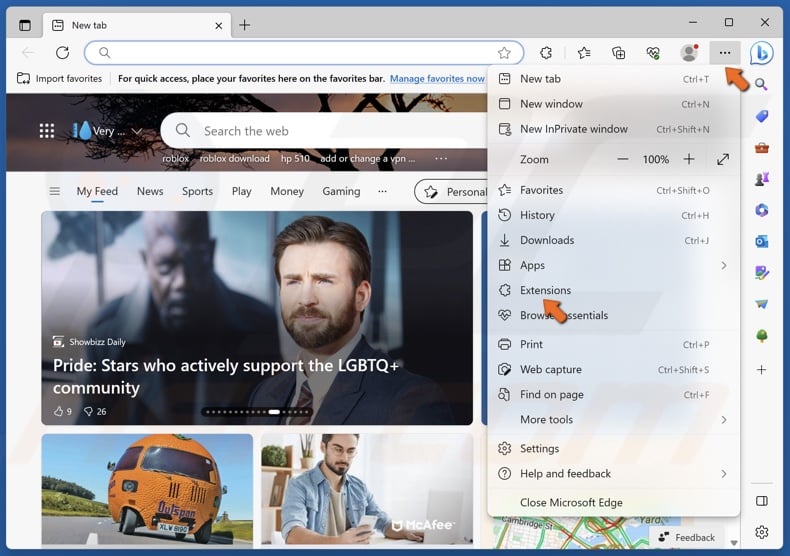Open the sidebar Games chess icon
790x556 pixels.
click(761, 179)
